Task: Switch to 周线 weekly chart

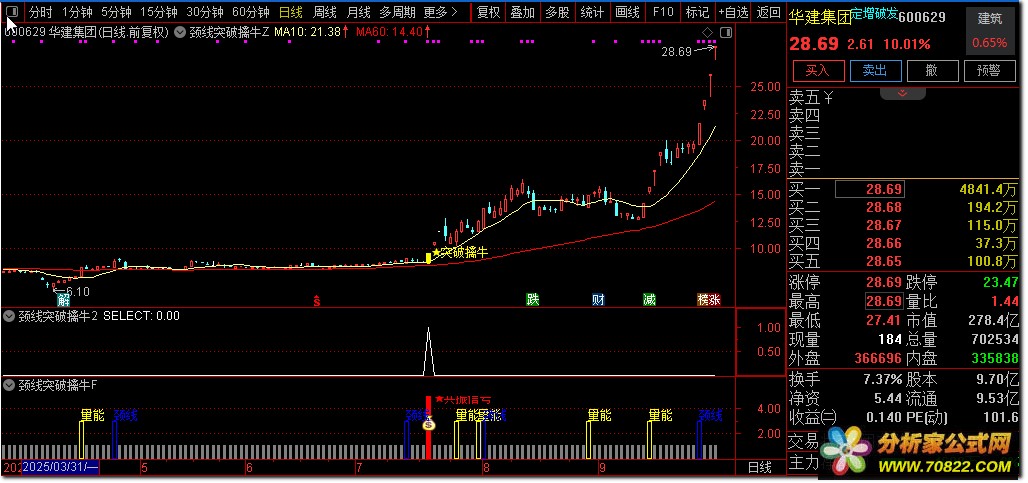Action: pyautogui.click(x=325, y=12)
